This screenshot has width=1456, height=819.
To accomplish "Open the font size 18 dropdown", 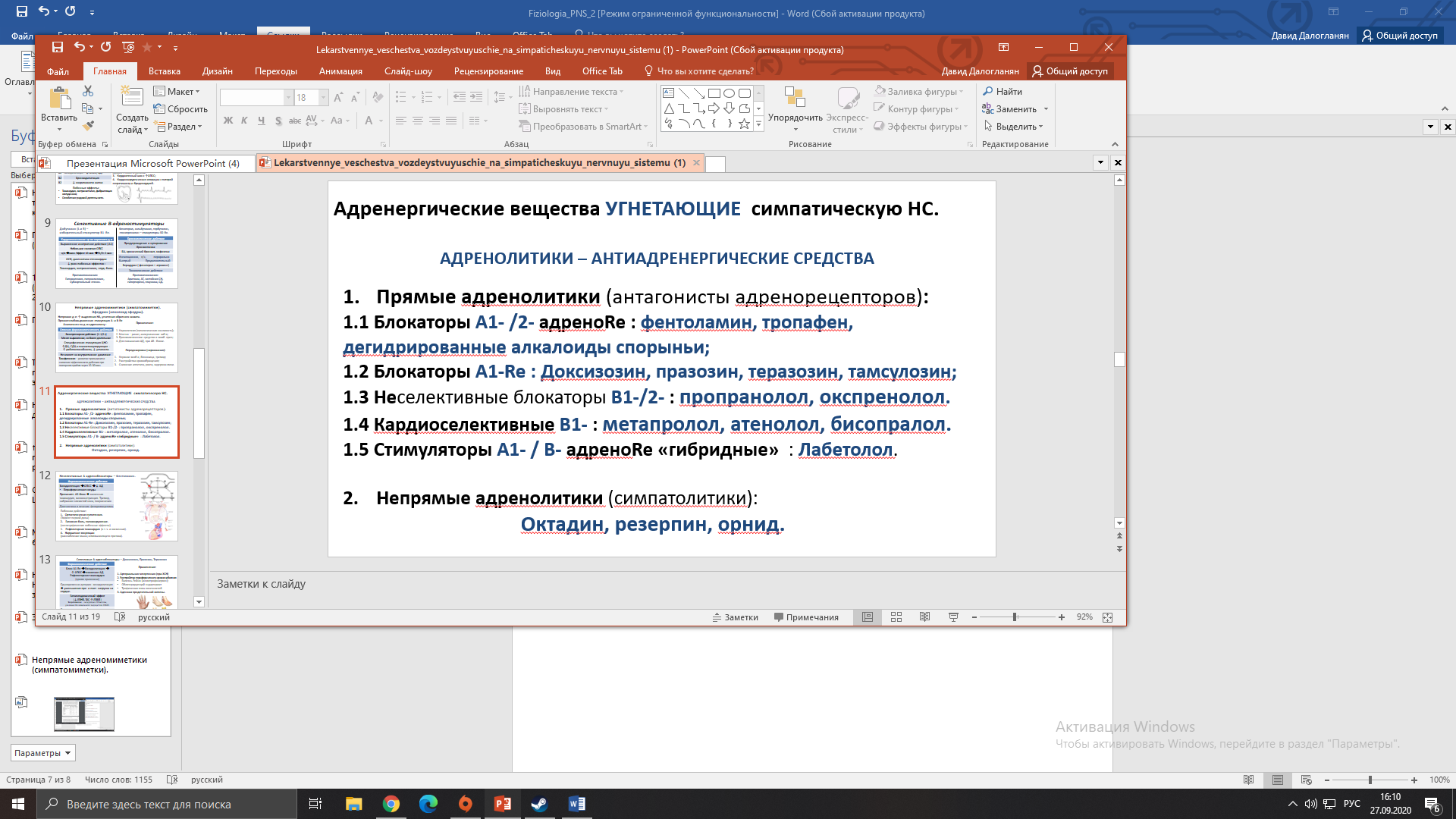I will 324,98.
